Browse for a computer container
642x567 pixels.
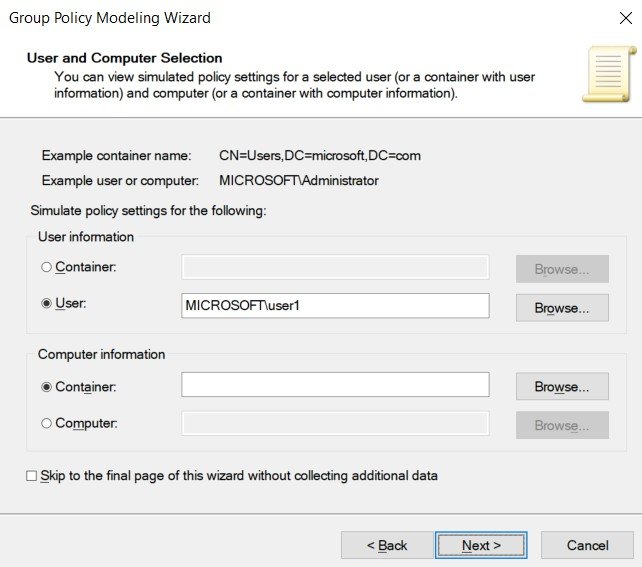point(562,386)
